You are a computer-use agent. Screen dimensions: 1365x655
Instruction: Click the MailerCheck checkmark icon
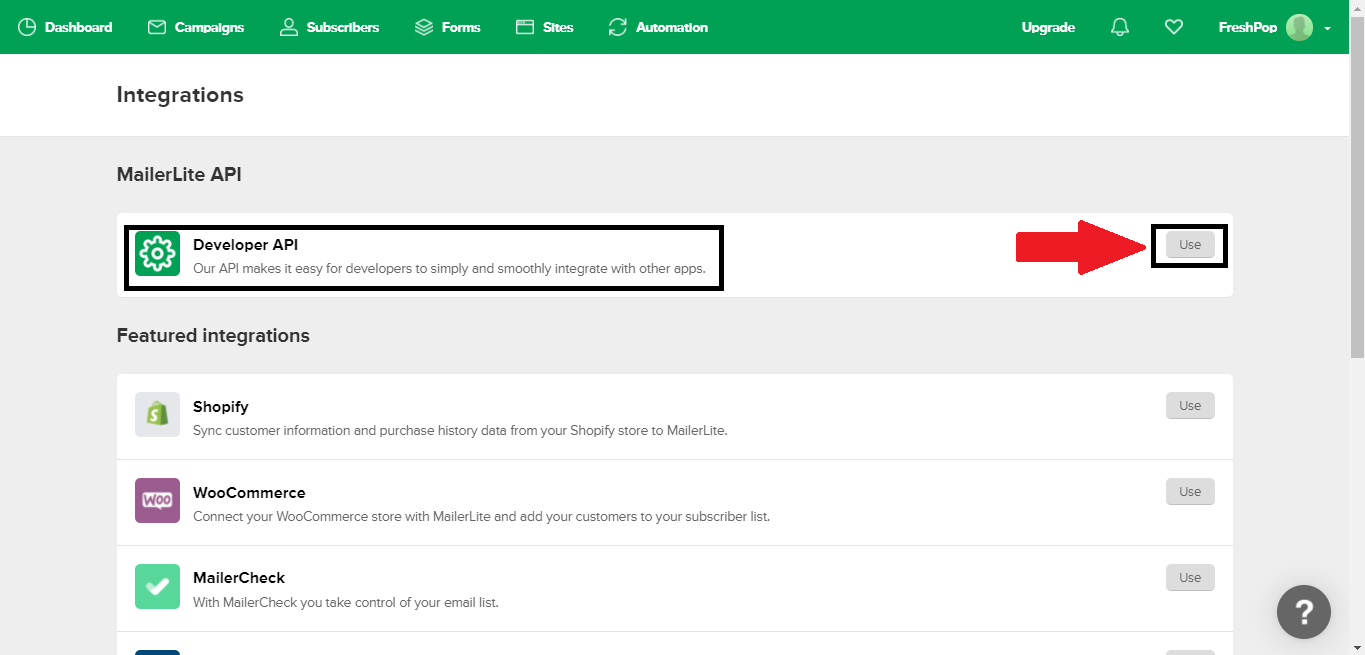point(157,586)
